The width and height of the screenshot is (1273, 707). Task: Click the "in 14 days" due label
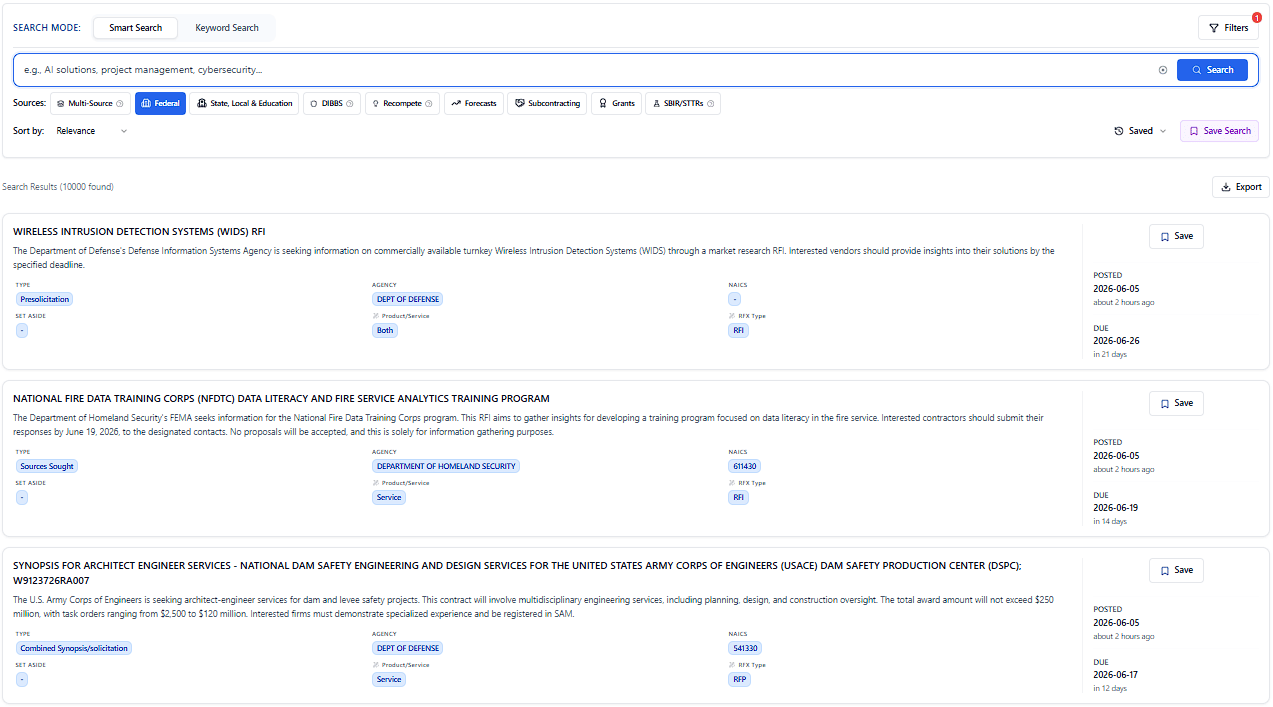(x=1110, y=521)
